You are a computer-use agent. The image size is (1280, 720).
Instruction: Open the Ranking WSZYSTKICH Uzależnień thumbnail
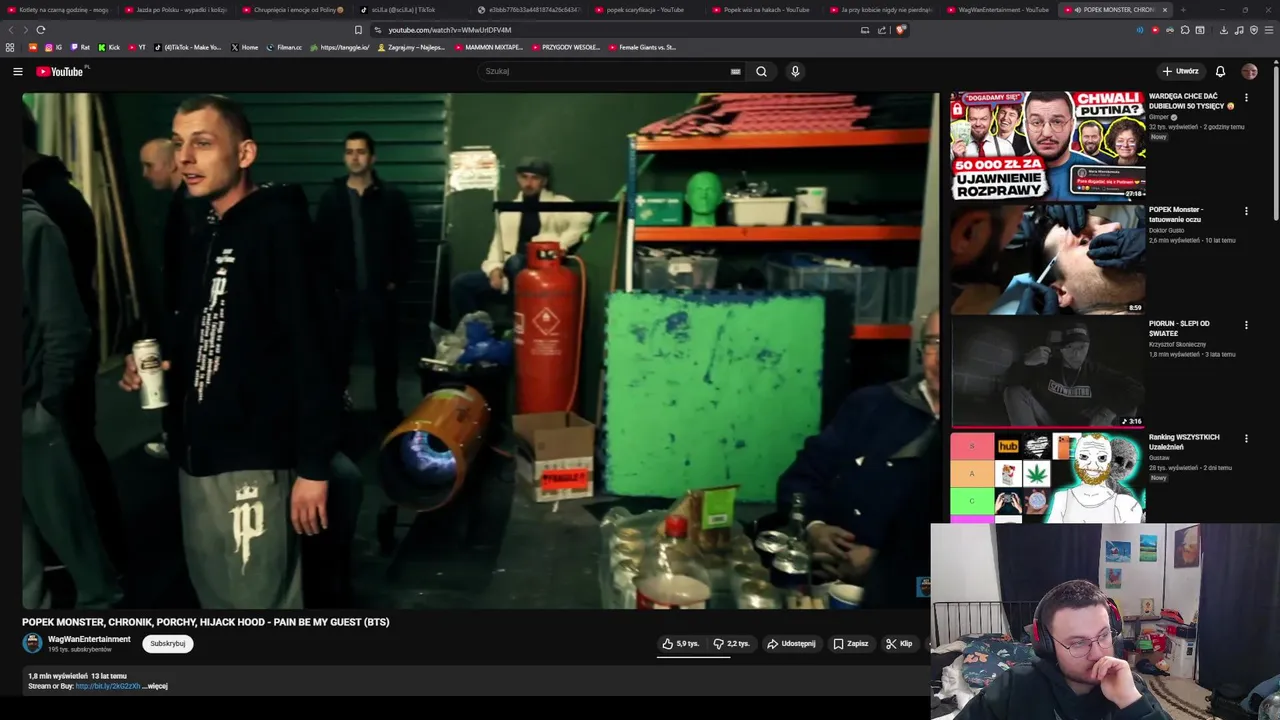point(1047,478)
